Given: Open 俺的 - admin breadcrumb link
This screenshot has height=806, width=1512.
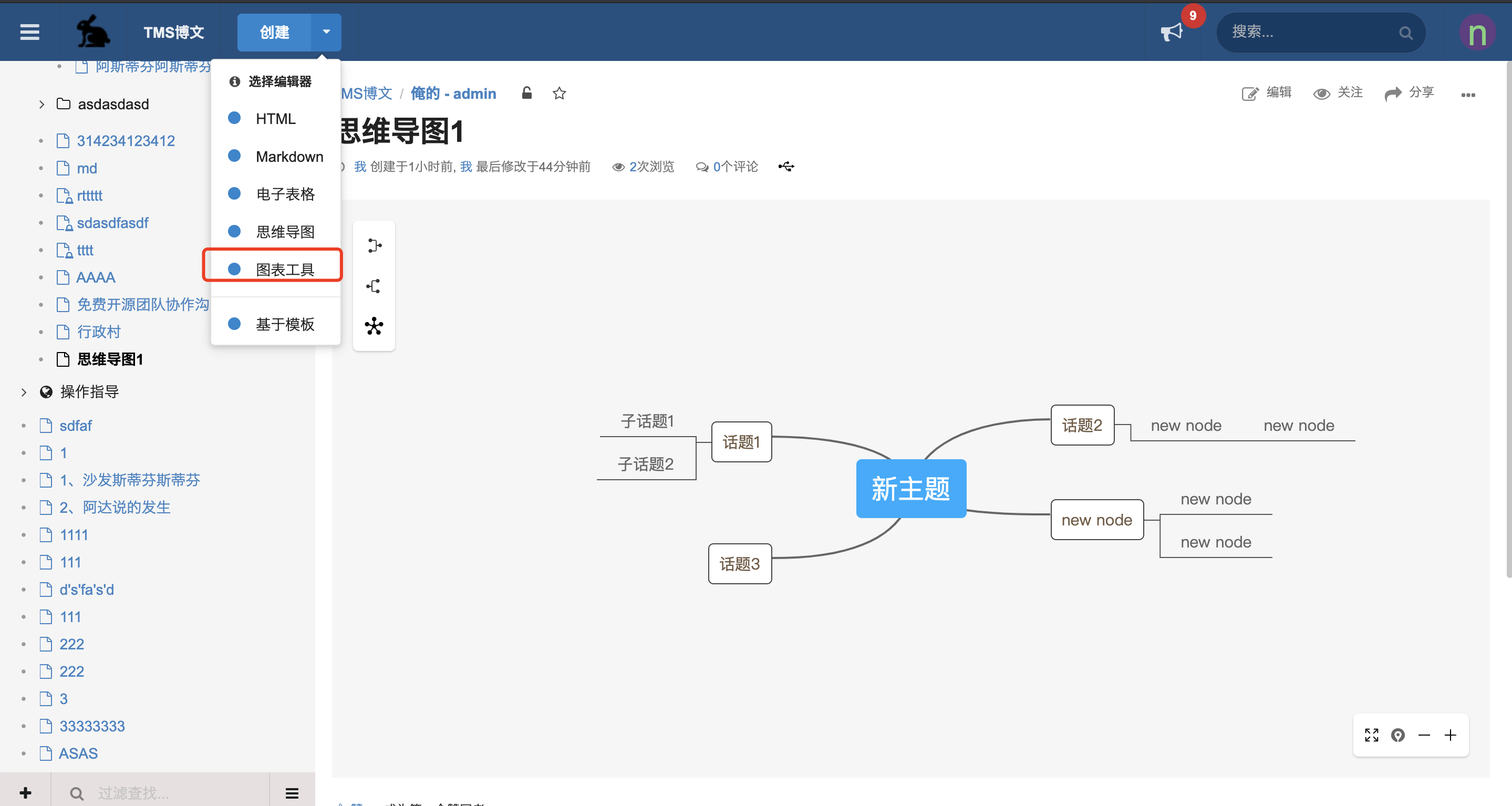Looking at the screenshot, I should [453, 94].
